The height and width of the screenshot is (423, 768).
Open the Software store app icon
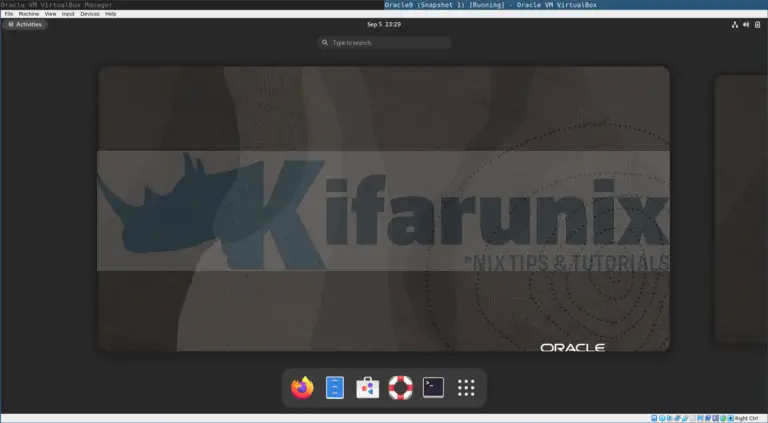[x=367, y=387]
